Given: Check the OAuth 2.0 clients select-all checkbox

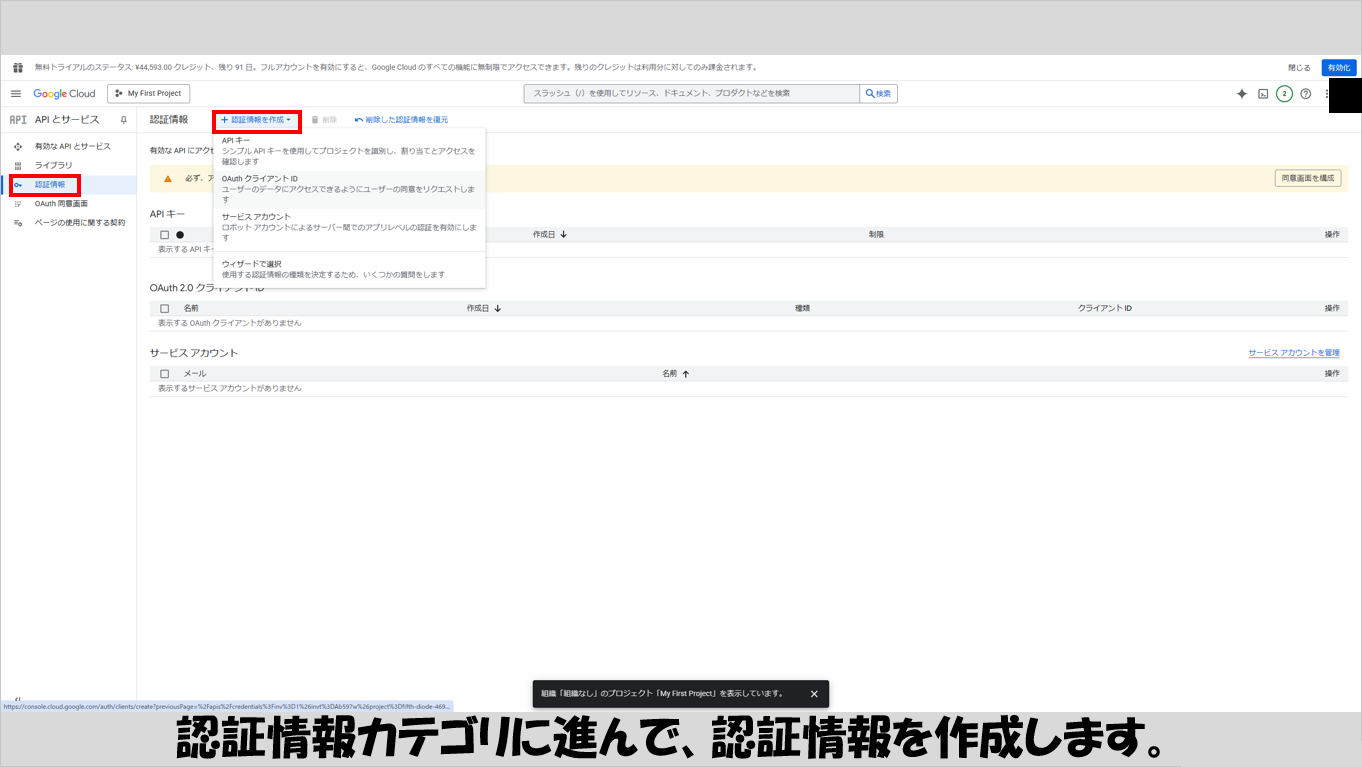Looking at the screenshot, I should [x=165, y=308].
